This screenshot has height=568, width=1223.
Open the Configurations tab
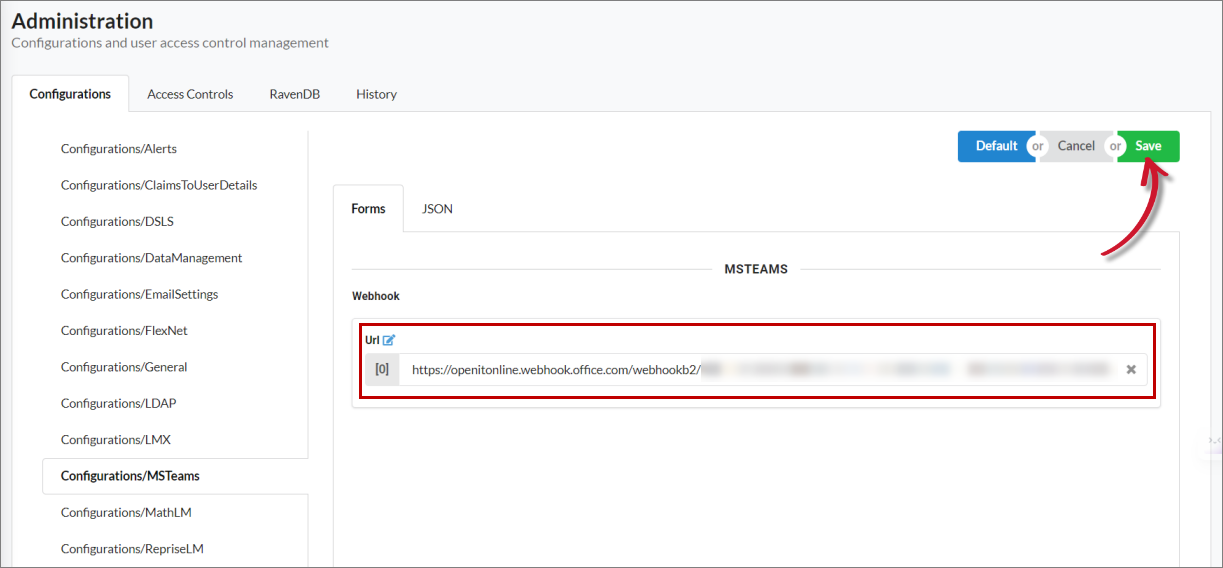coord(70,94)
